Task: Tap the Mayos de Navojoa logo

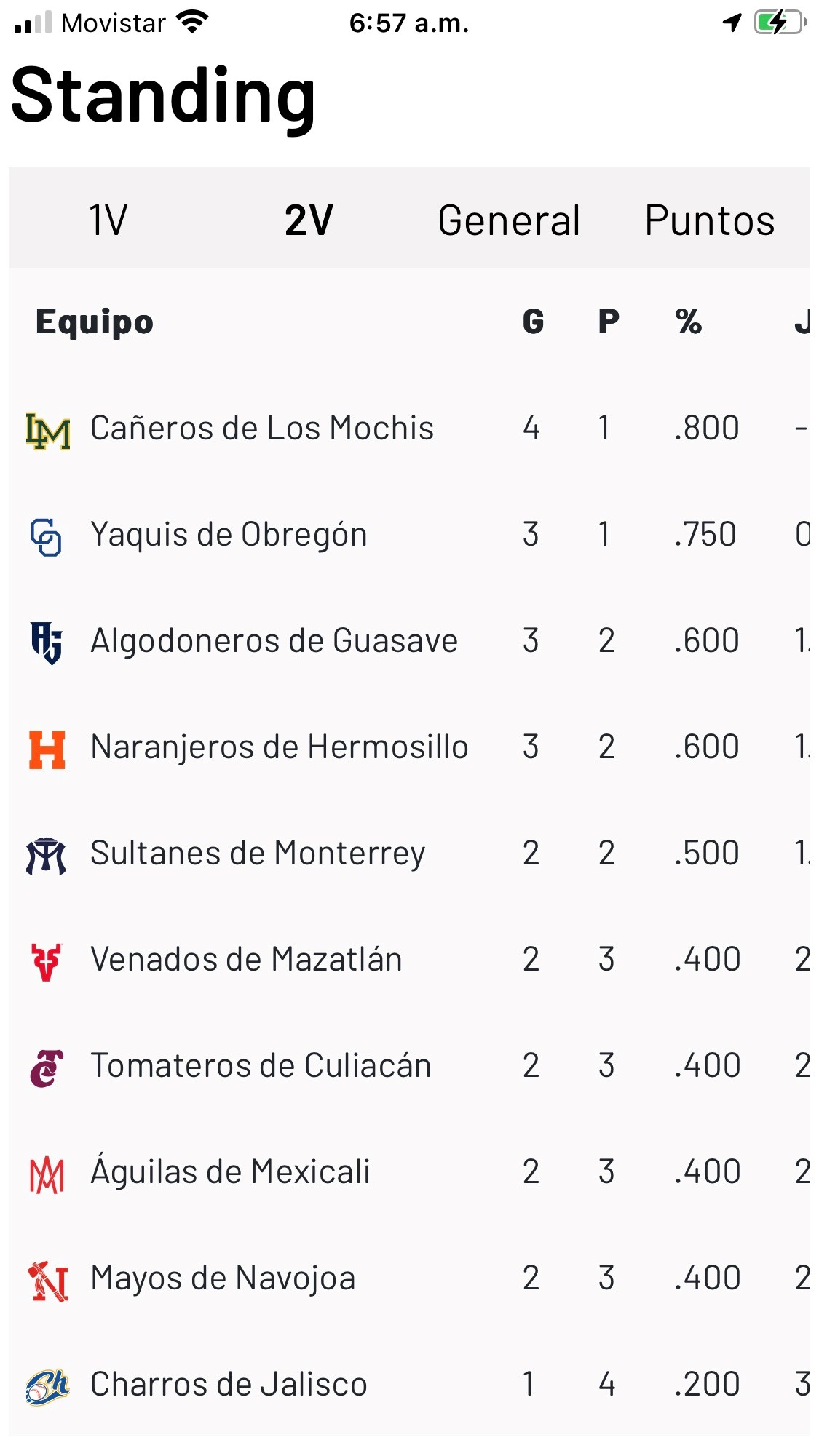Action: 47,1281
